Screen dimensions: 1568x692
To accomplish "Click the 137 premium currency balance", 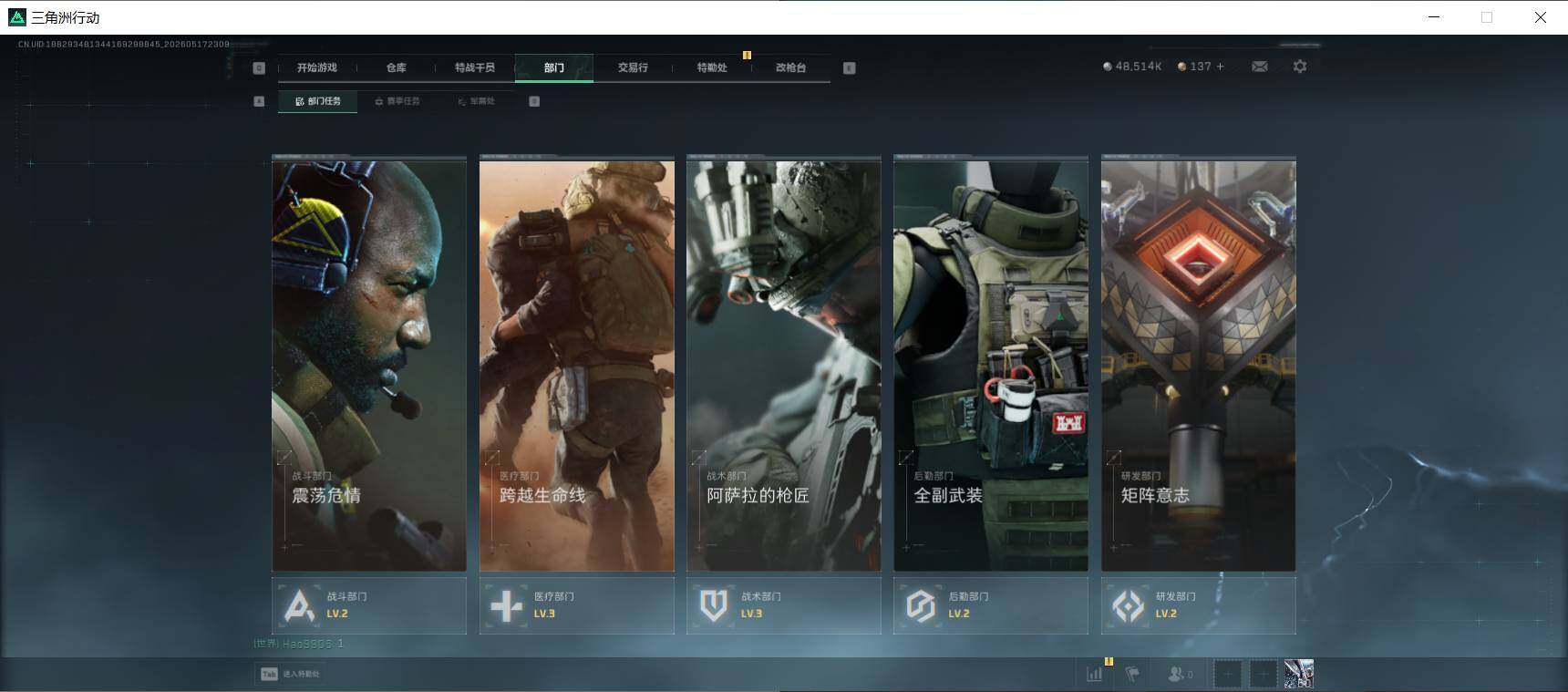I will [x=1194, y=67].
